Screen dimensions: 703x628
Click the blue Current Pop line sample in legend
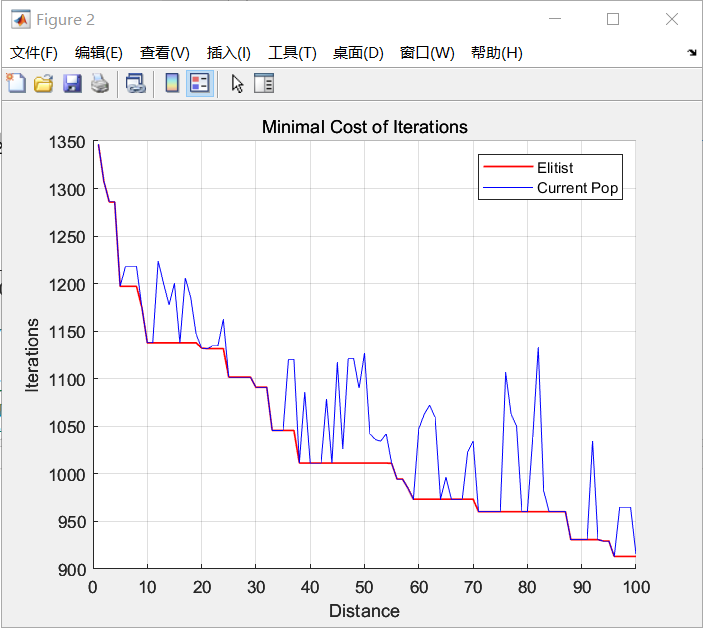pyautogui.click(x=508, y=187)
